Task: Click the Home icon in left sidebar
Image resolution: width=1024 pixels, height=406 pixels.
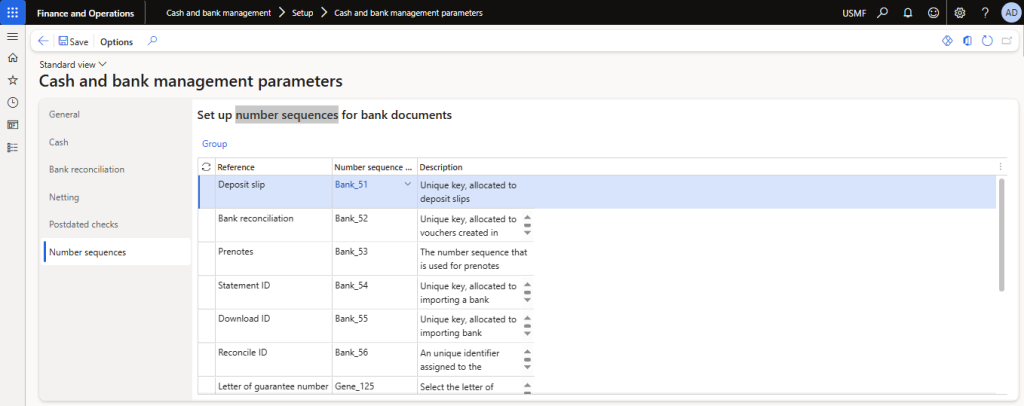Action: click(x=12, y=58)
